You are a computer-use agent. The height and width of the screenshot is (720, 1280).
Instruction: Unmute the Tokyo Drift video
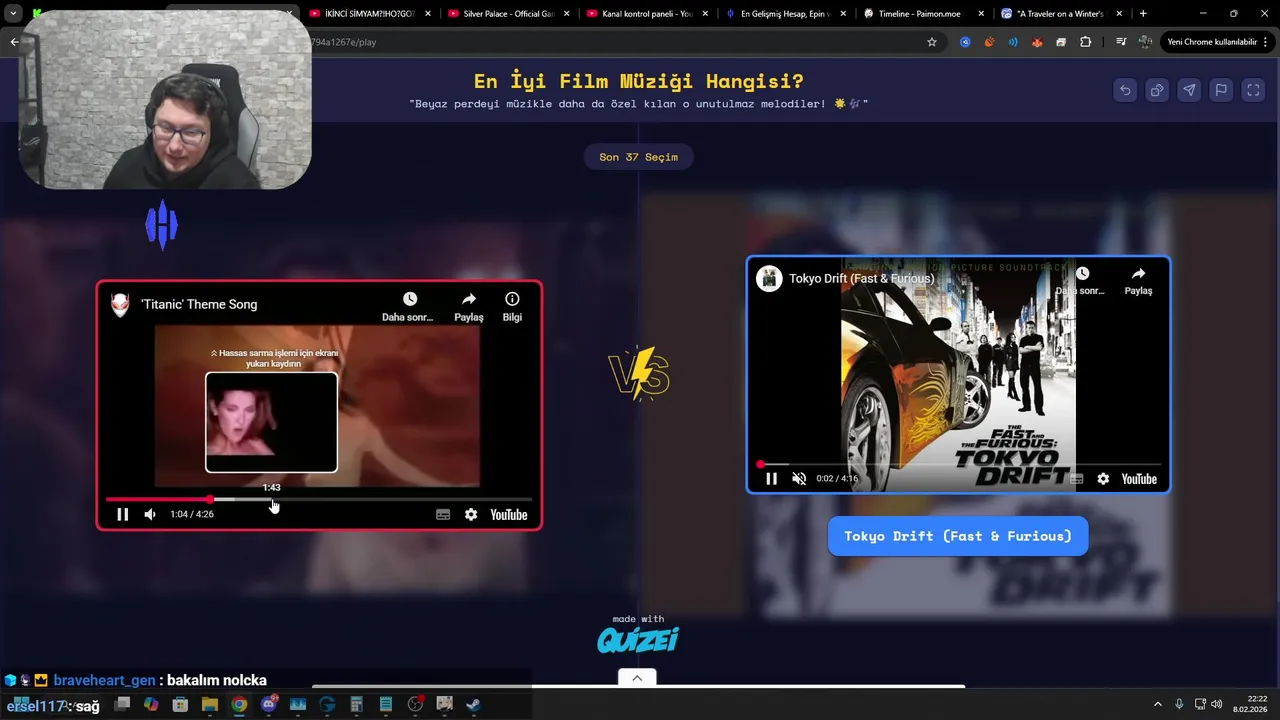[x=799, y=479]
